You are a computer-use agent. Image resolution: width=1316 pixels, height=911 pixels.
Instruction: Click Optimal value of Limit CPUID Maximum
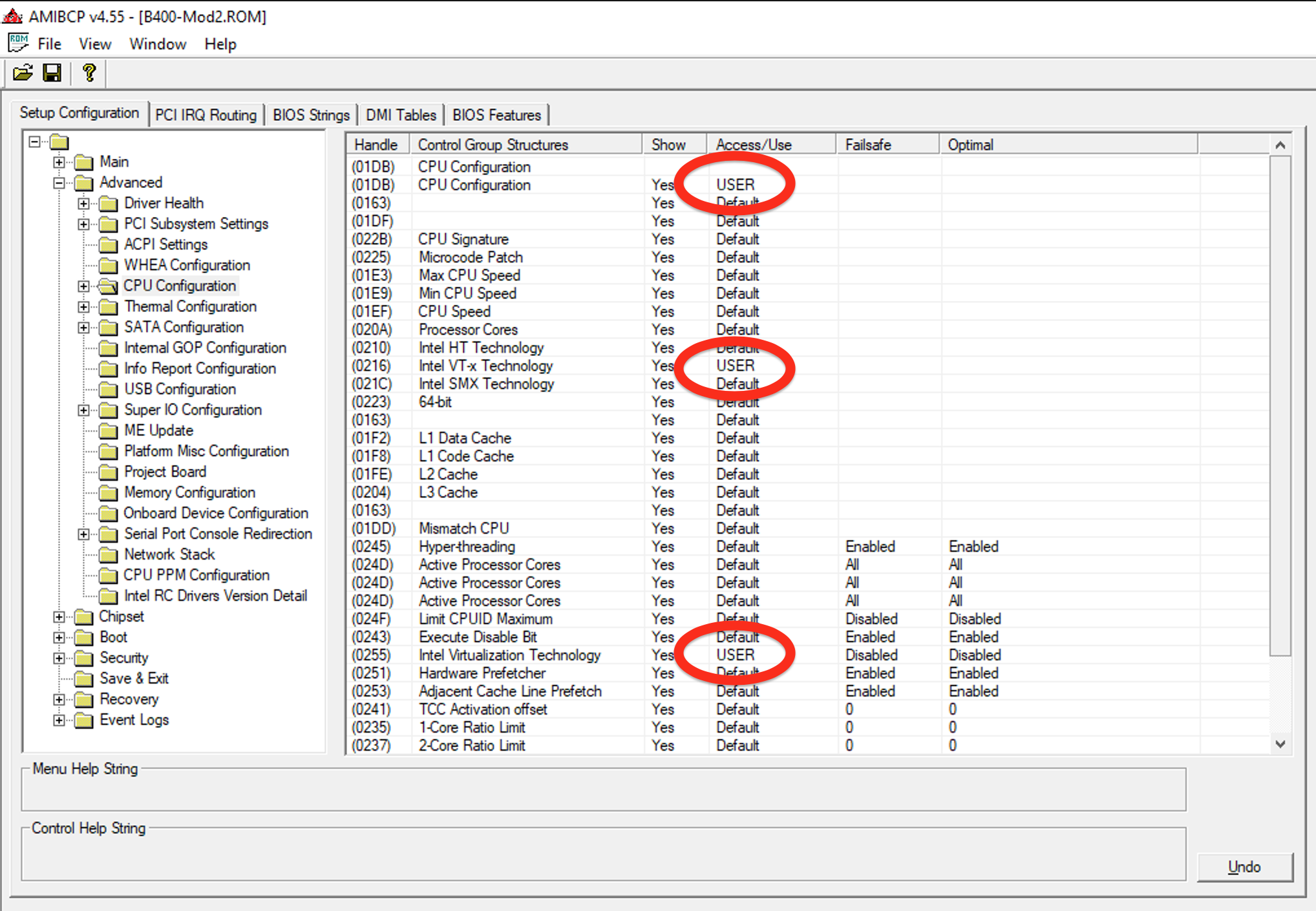[x=975, y=619]
